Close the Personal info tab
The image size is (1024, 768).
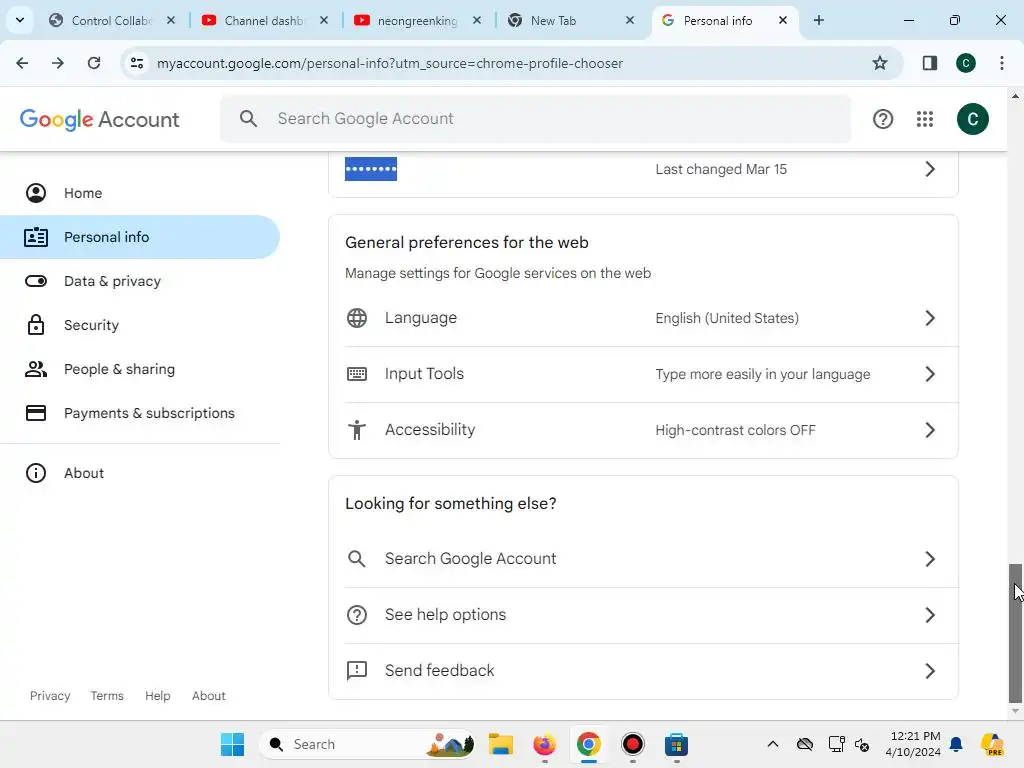coord(782,20)
